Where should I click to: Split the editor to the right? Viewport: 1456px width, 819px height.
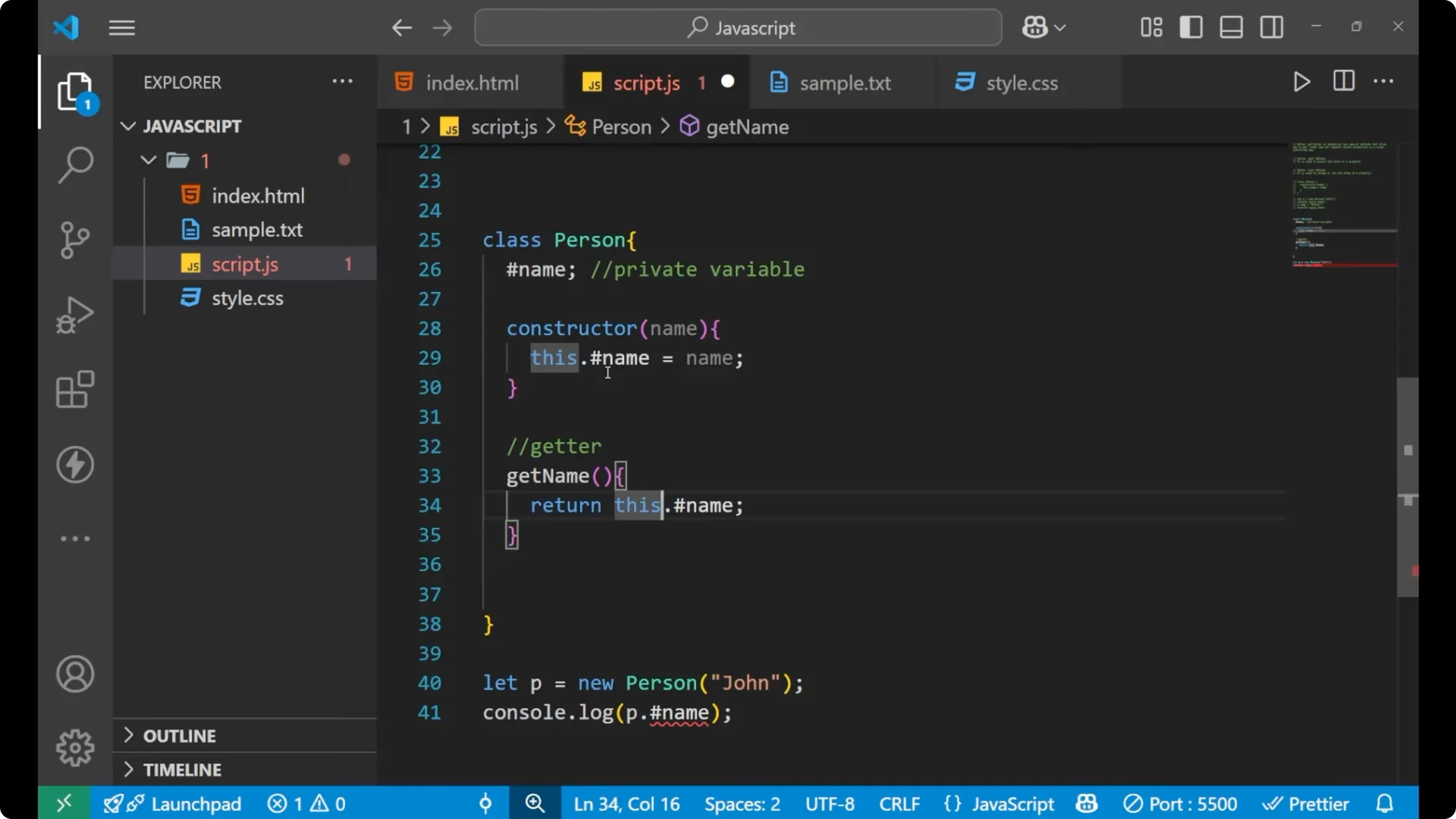coord(1343,81)
